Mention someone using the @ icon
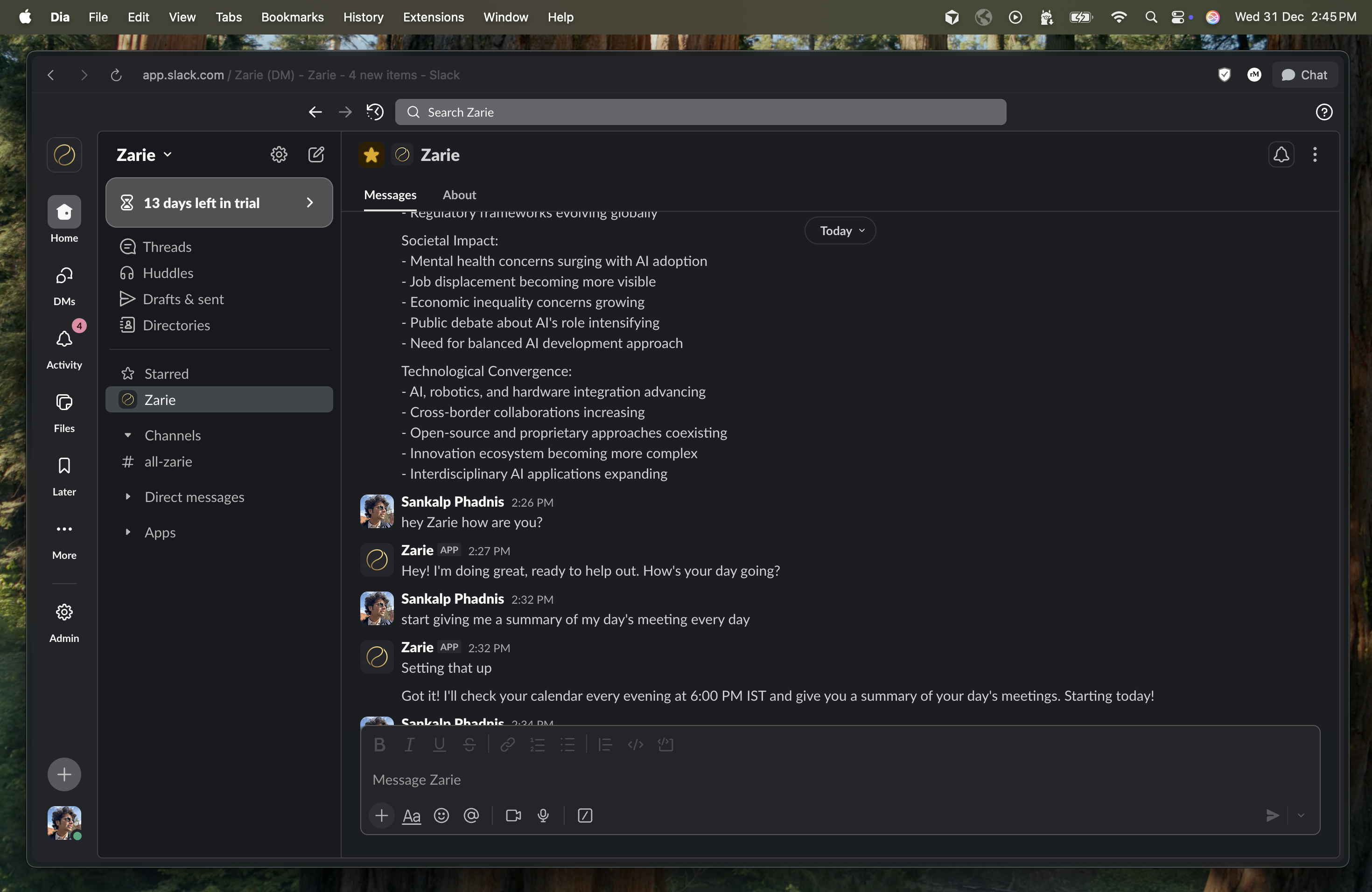 click(x=471, y=815)
